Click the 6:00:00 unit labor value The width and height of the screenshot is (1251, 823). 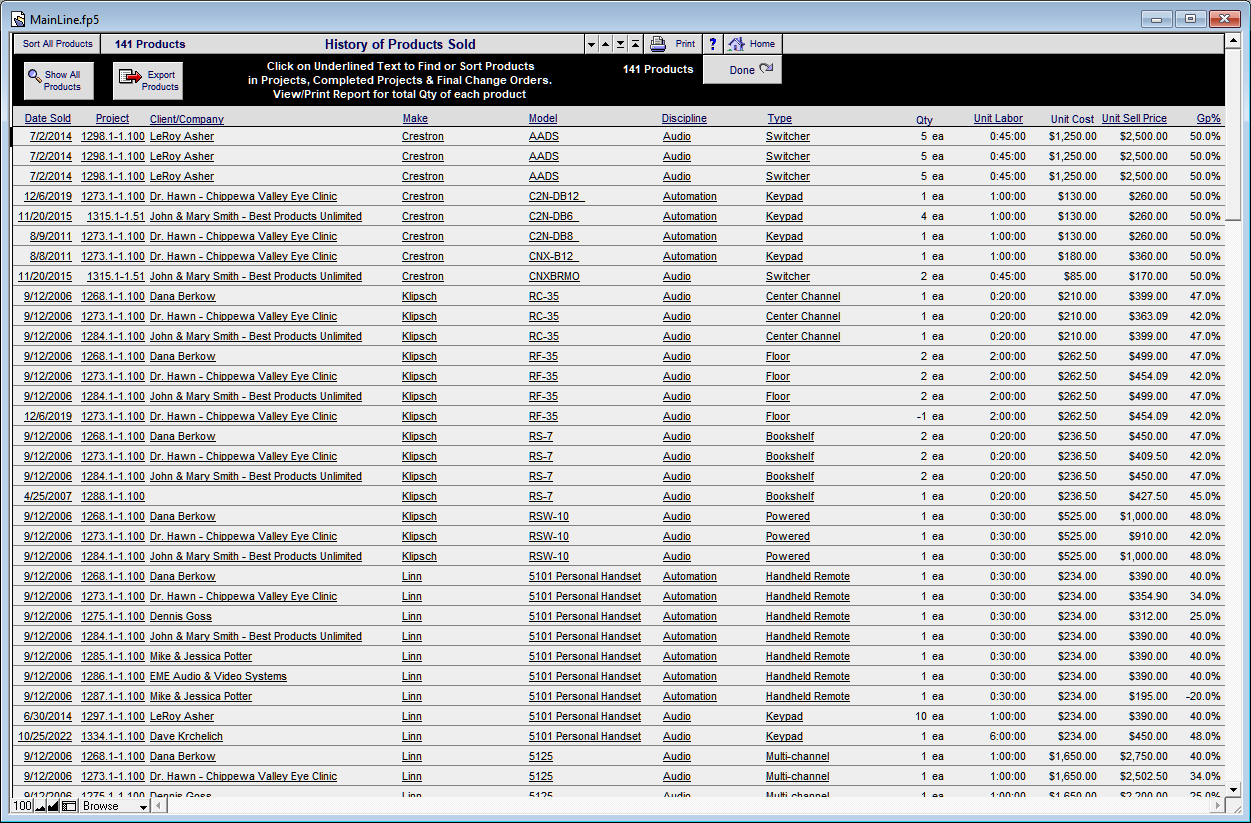click(1008, 736)
